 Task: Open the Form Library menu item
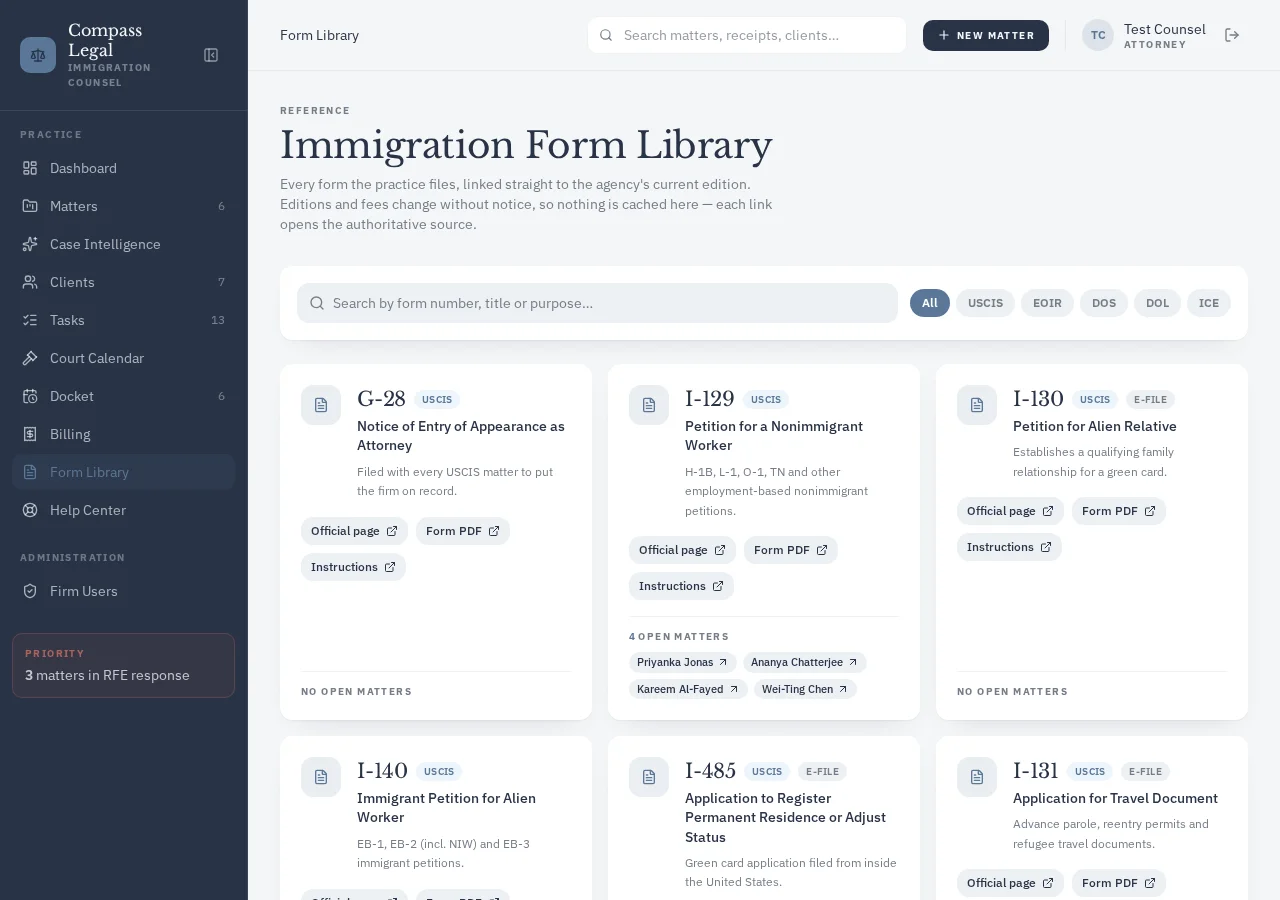[124, 472]
